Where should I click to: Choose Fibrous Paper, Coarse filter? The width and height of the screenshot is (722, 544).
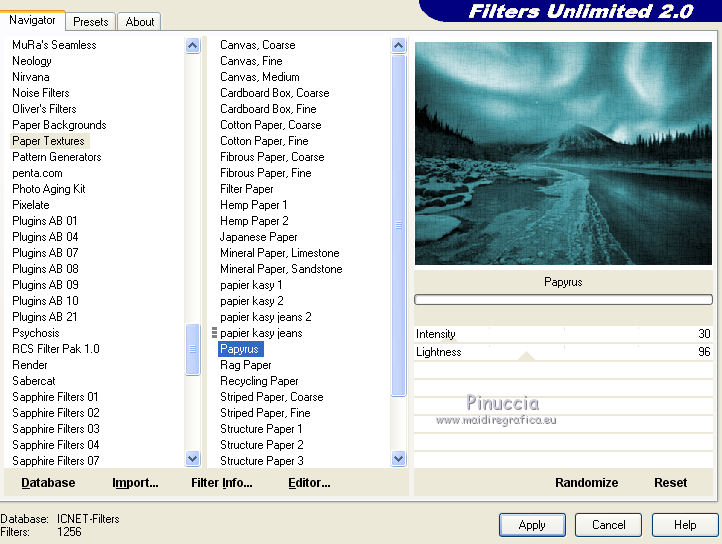tap(272, 157)
